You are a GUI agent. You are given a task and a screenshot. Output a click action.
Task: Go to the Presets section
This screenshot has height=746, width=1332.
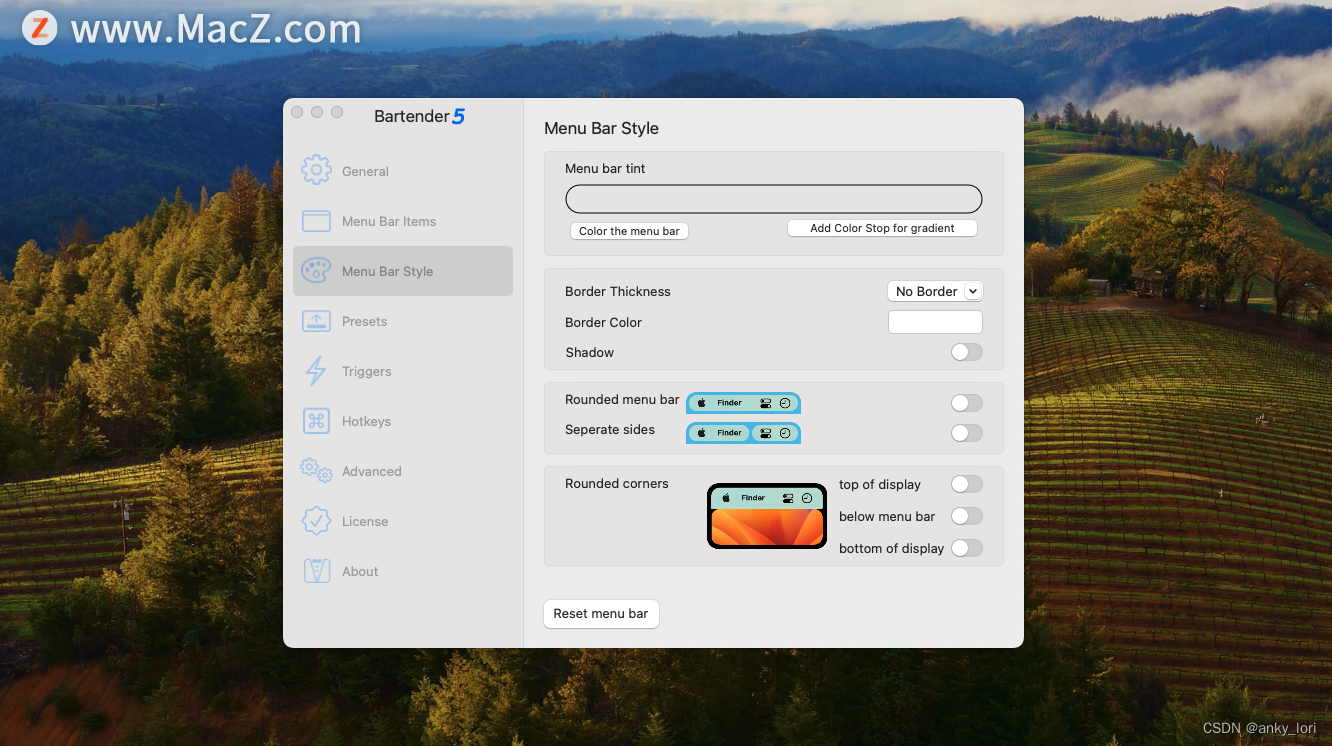click(403, 321)
